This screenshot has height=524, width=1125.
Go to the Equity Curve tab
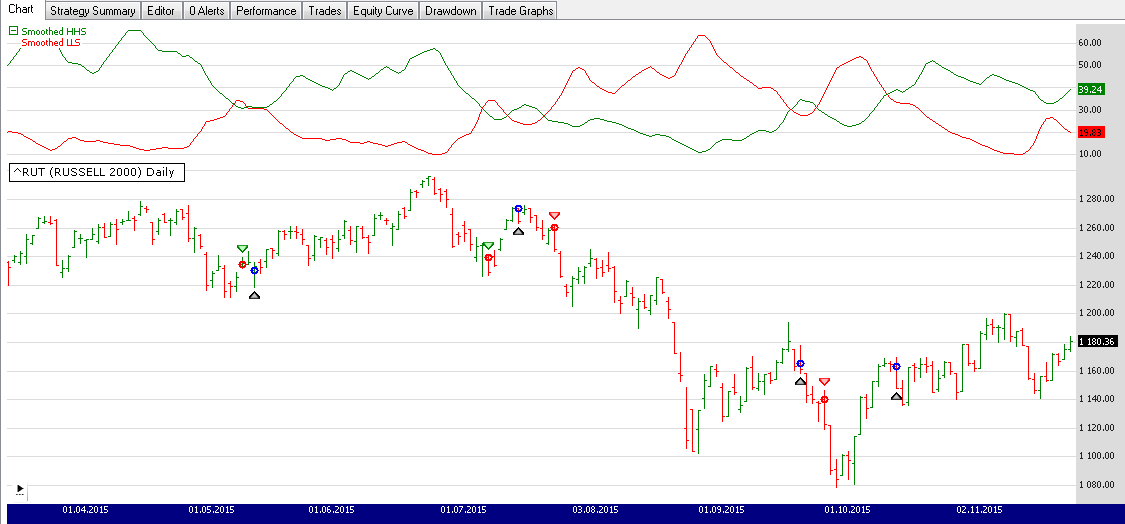pos(383,11)
